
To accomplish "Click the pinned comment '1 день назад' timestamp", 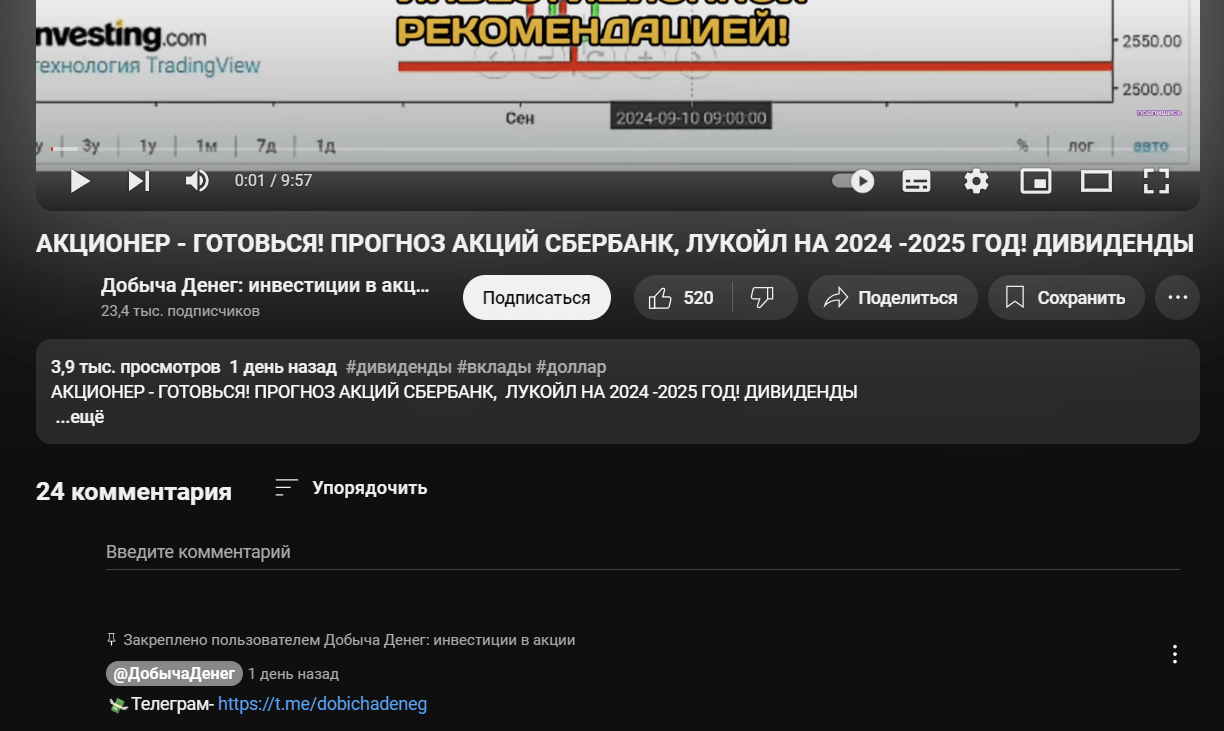I will [x=294, y=674].
